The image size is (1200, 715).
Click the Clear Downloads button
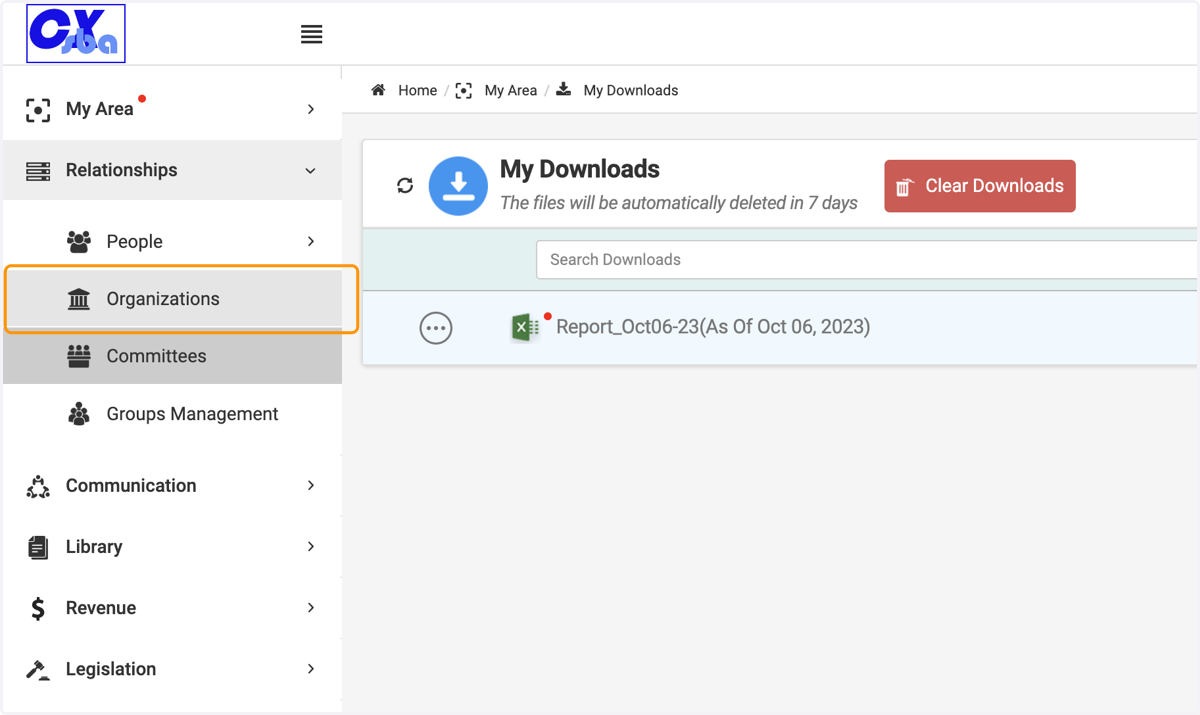(x=980, y=186)
